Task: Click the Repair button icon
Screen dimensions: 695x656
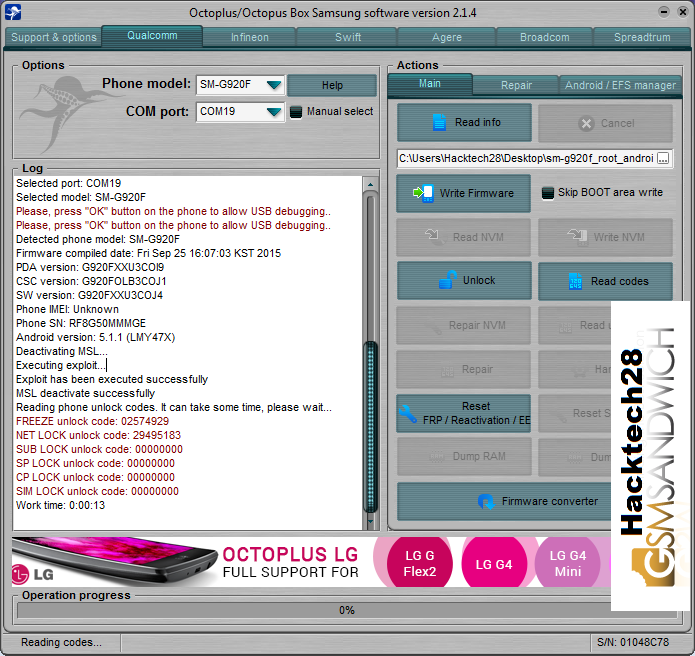Action: pyautogui.click(x=448, y=371)
